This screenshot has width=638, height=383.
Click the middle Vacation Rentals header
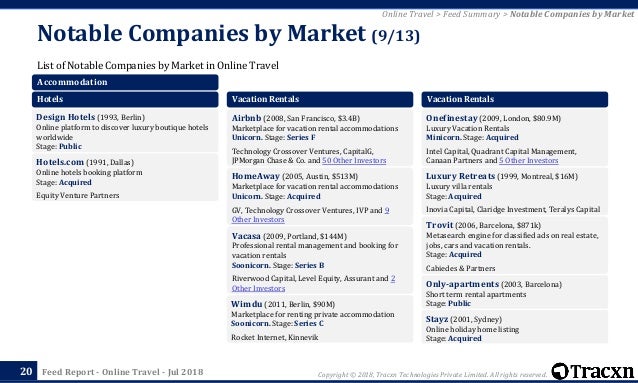pos(320,99)
